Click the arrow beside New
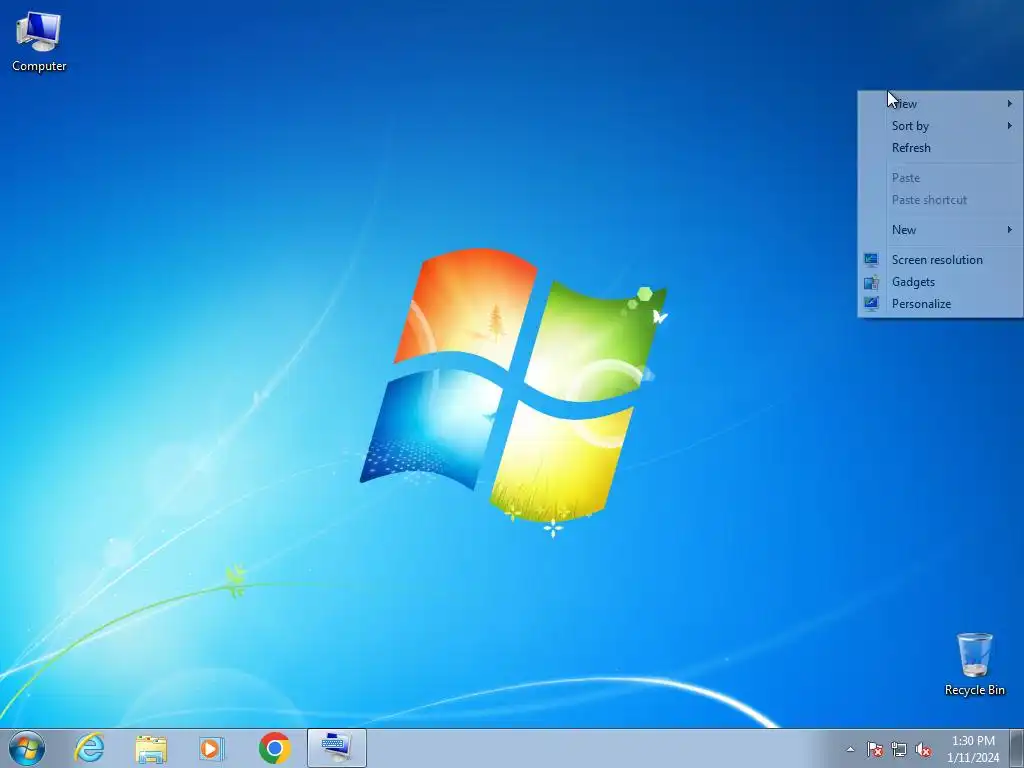The image size is (1024, 768). 1010,229
